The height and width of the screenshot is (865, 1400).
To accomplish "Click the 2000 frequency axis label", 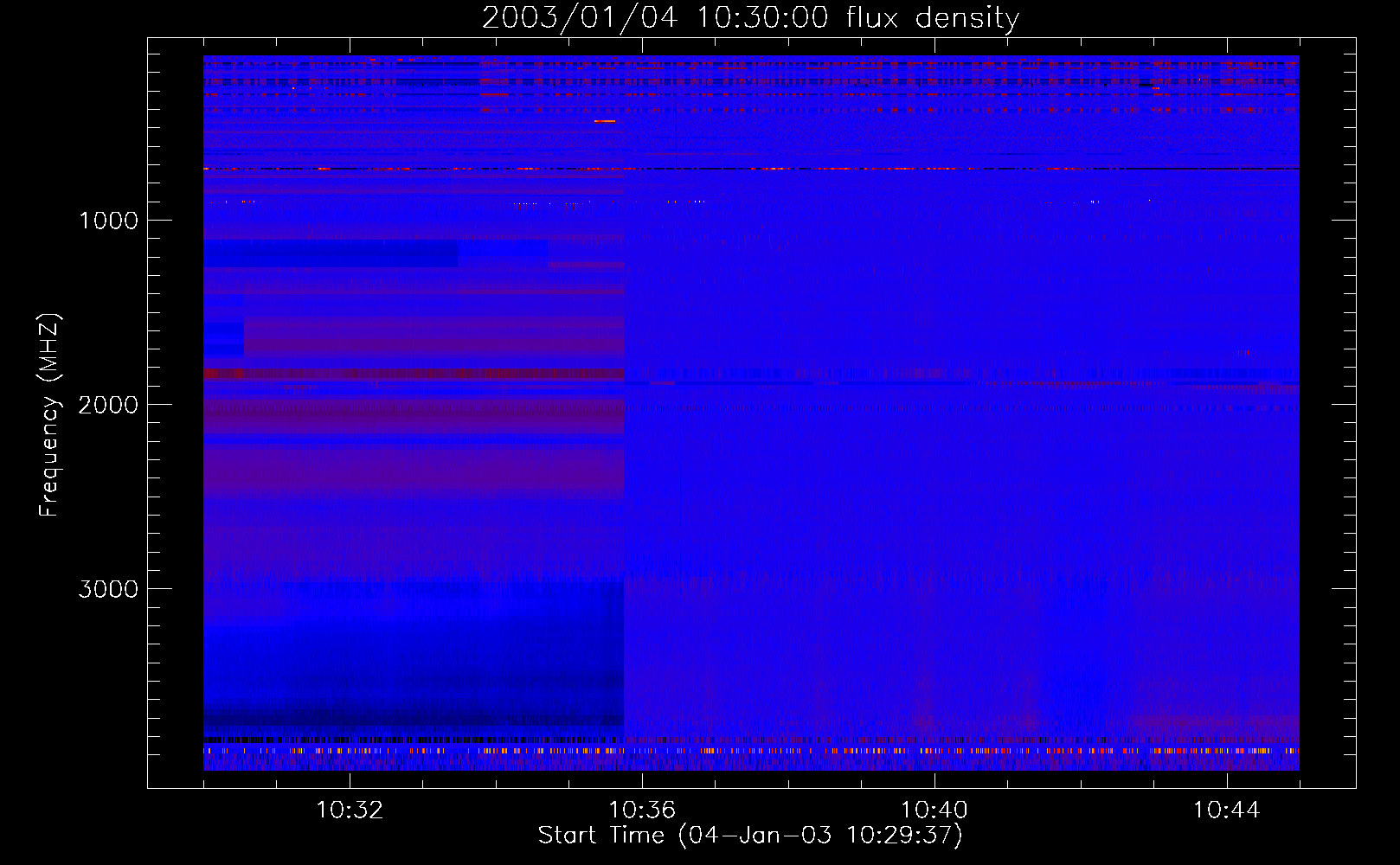I will [108, 405].
